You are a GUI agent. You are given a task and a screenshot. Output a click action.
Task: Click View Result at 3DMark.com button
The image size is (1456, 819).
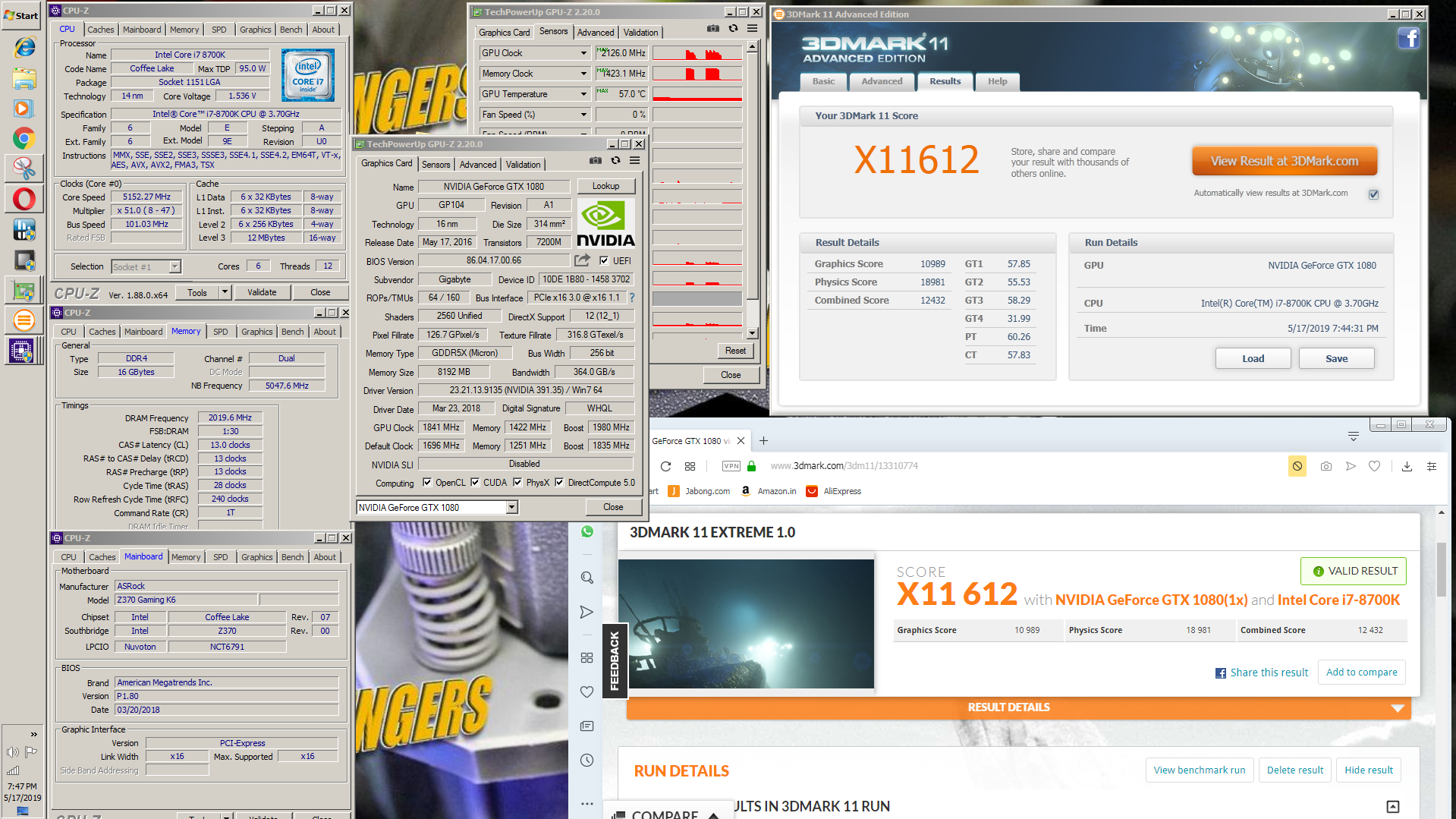1284,161
